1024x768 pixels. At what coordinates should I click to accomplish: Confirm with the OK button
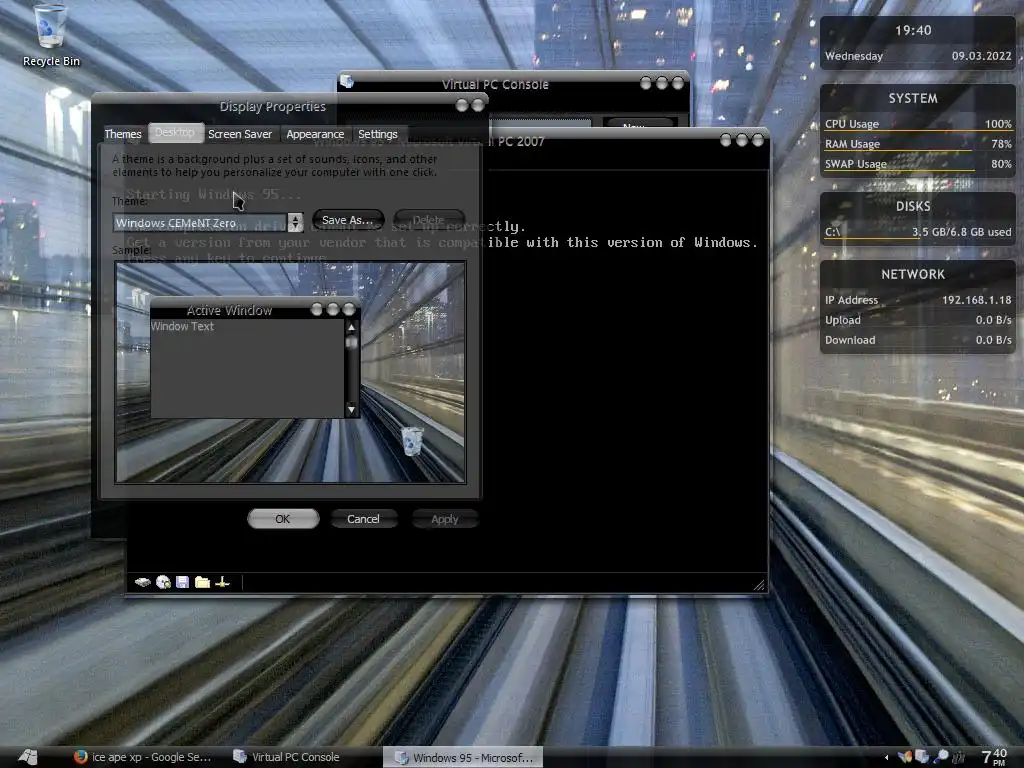tap(283, 519)
